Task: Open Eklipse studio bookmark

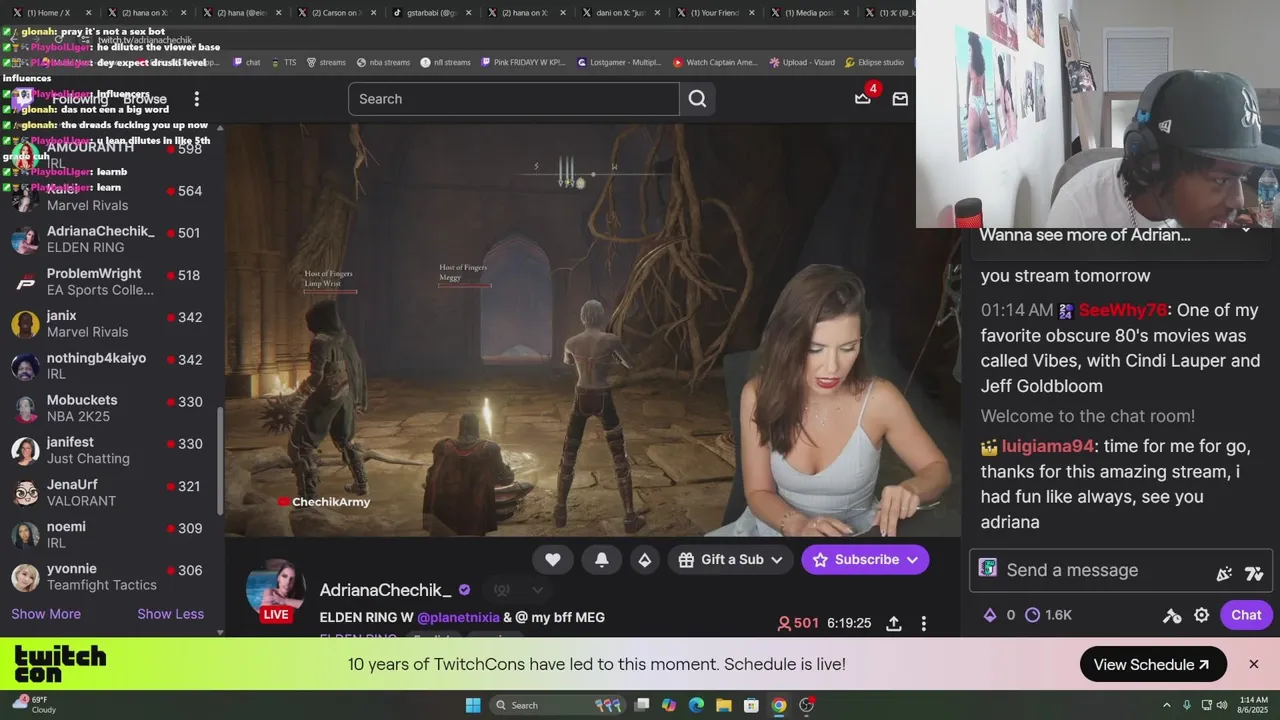Action: [x=875, y=62]
